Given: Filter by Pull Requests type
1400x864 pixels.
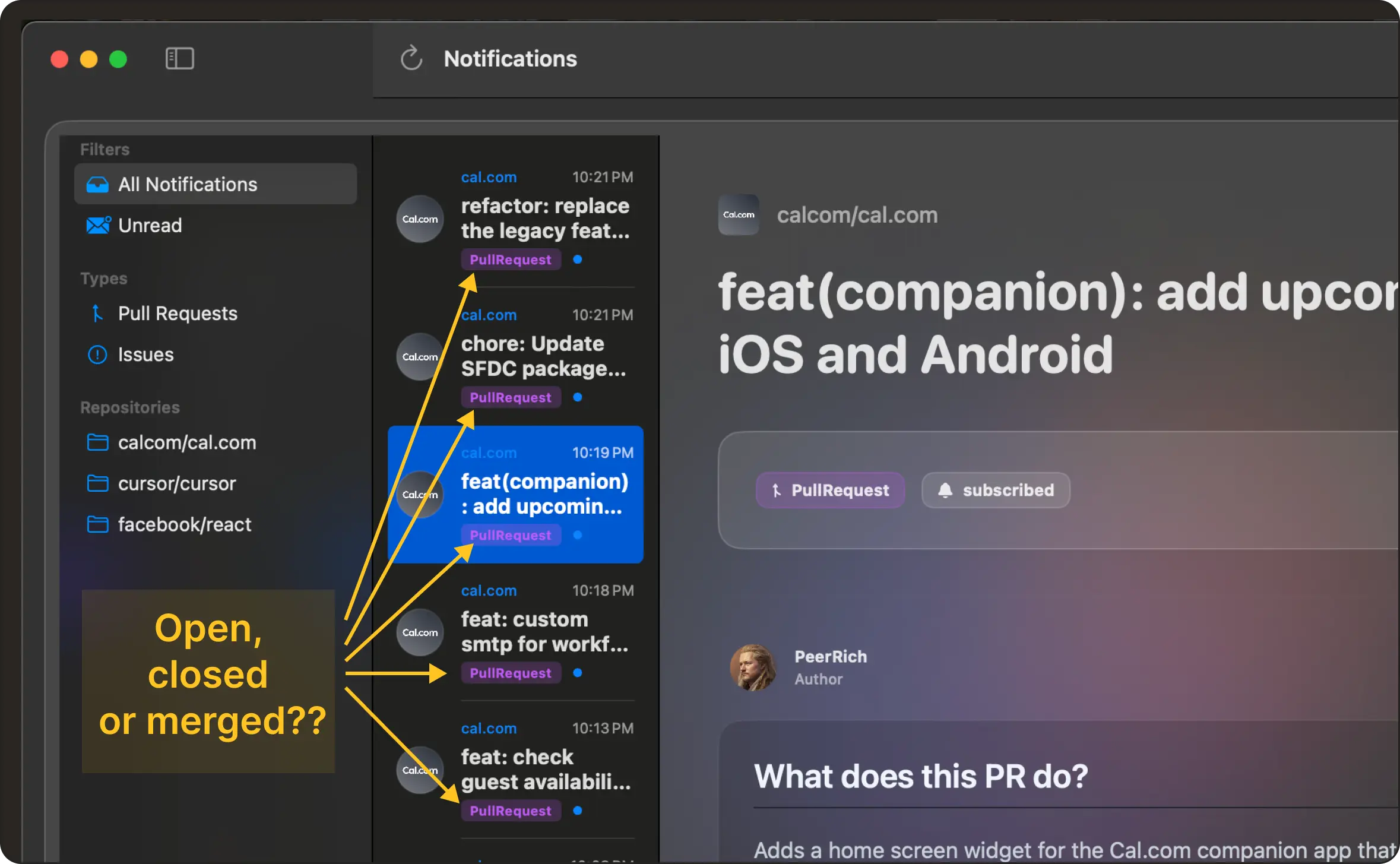Looking at the screenshot, I should click(x=177, y=314).
